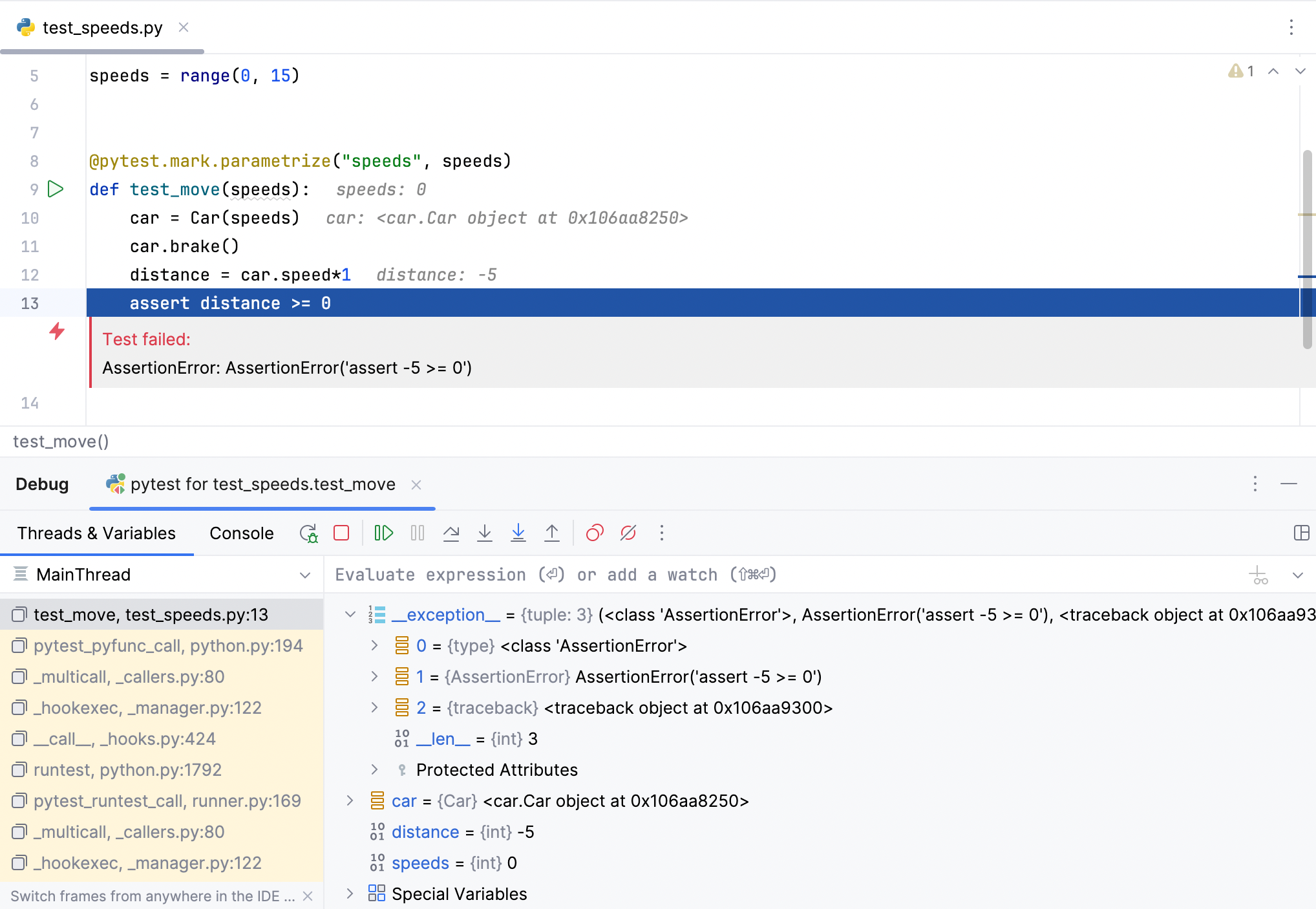The image size is (1316, 909).
Task: Click the Add Watch expression button
Action: click(x=1259, y=574)
